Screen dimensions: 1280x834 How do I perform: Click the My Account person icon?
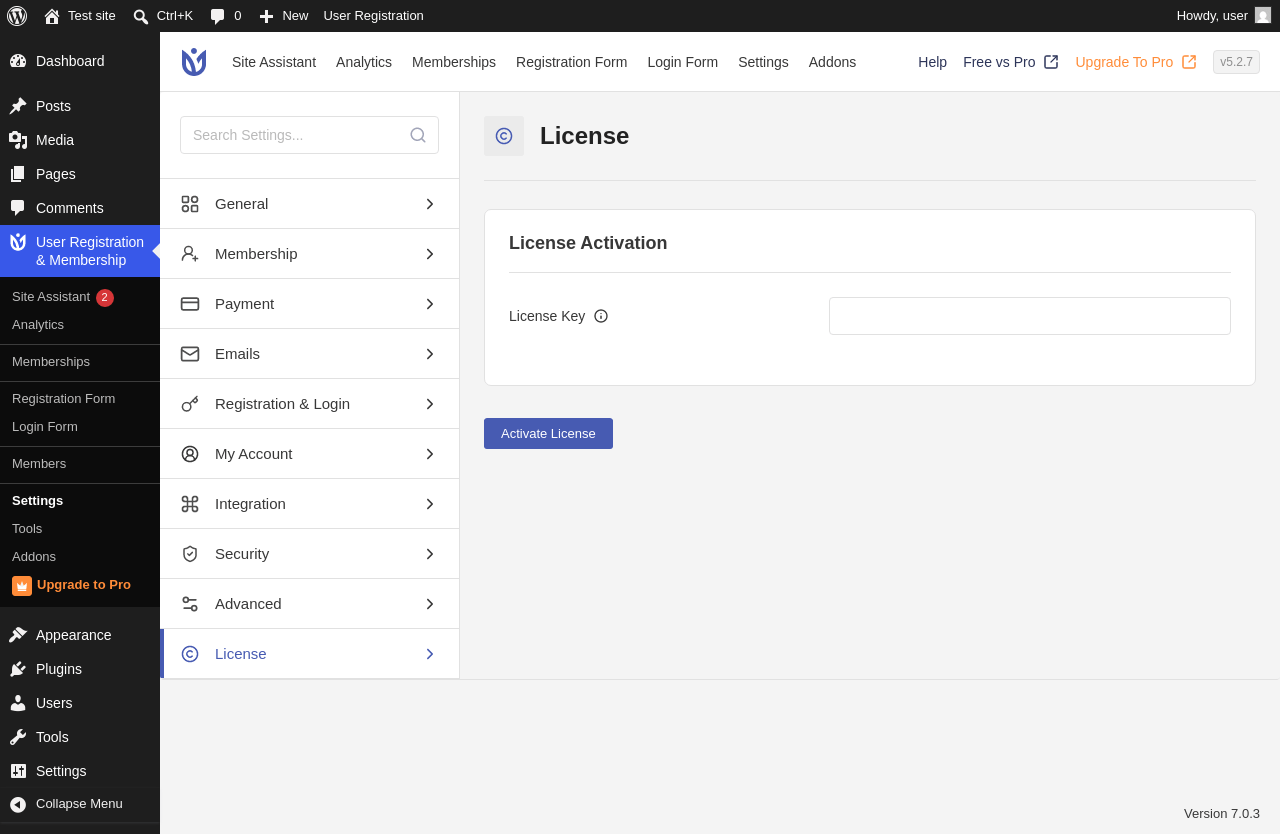[190, 454]
